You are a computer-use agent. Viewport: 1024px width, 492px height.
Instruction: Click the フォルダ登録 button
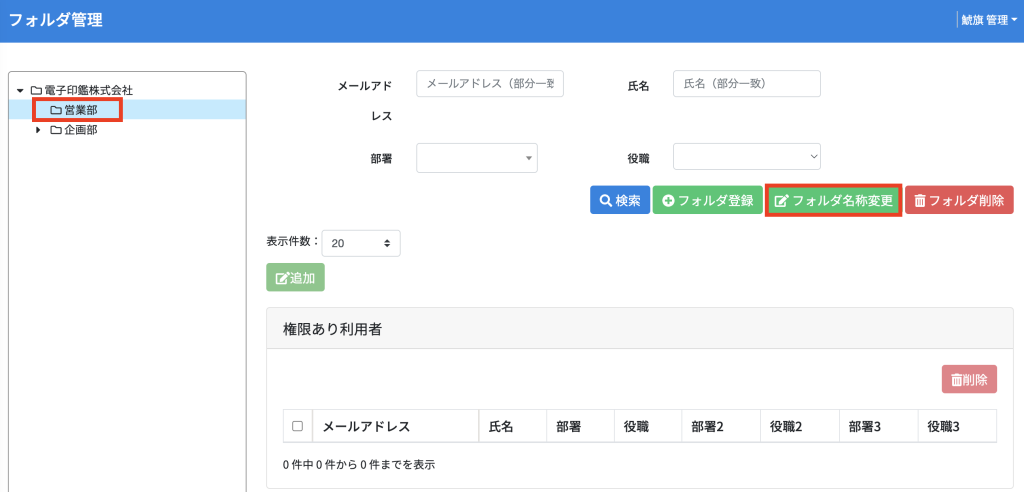tap(707, 201)
